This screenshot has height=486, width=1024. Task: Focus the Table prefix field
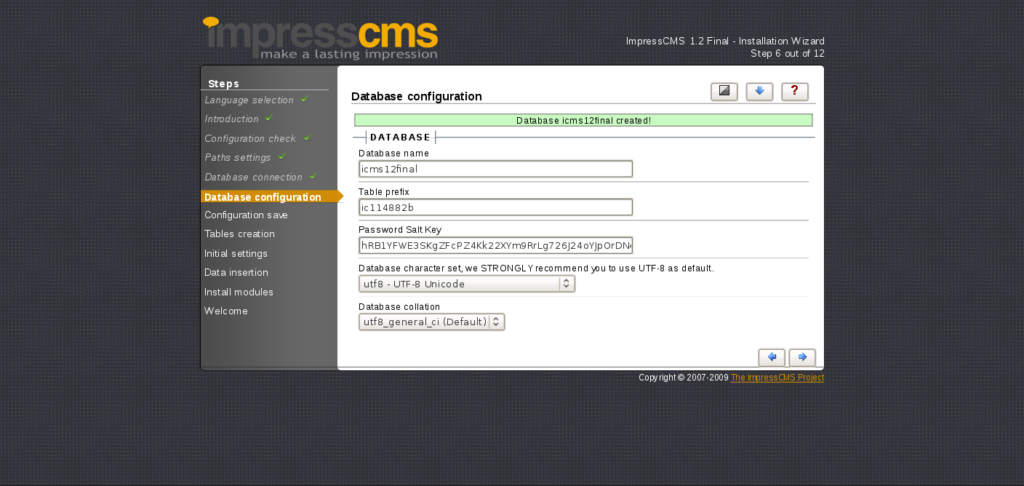point(496,207)
